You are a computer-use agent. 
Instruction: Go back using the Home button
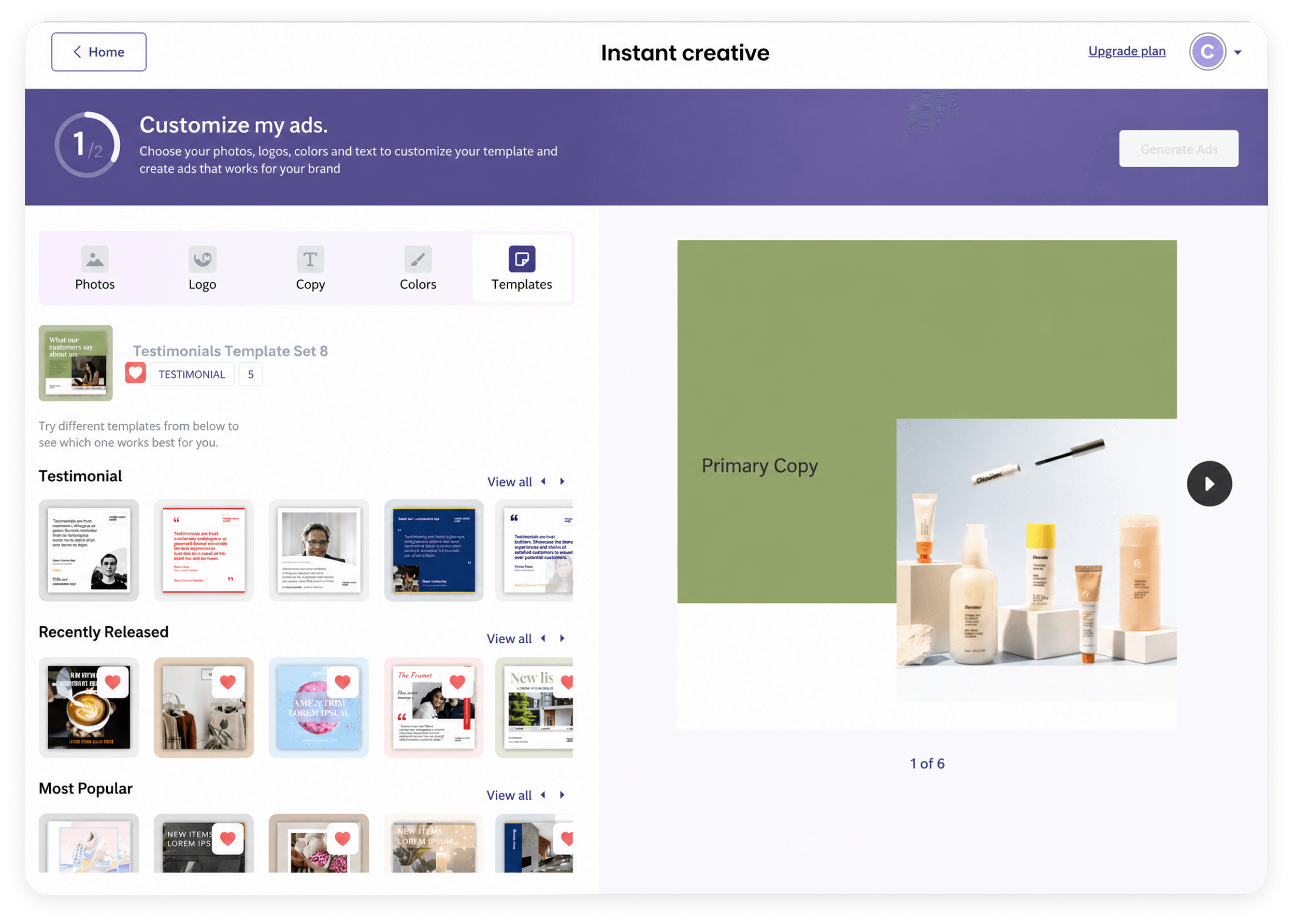click(x=98, y=52)
